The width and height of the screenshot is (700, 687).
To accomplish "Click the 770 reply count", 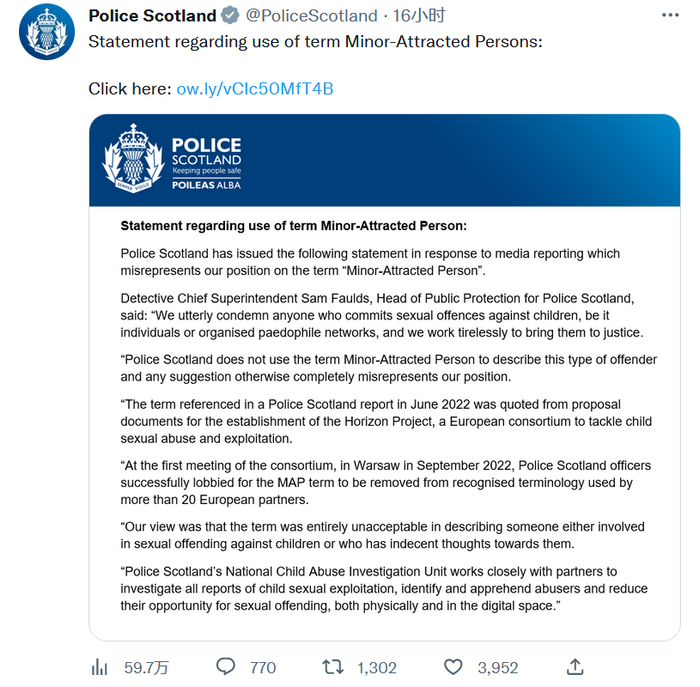I will [262, 667].
